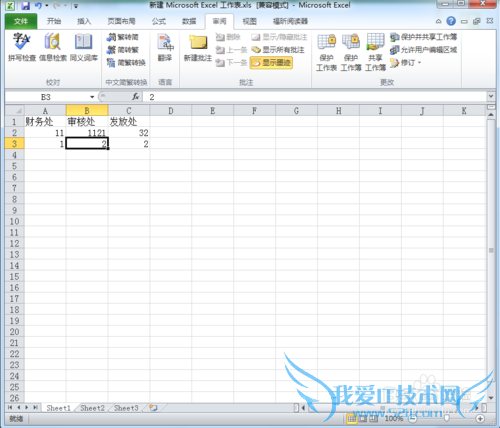Switch to the 页面布局 tab
The image size is (500, 428).
(121, 21)
